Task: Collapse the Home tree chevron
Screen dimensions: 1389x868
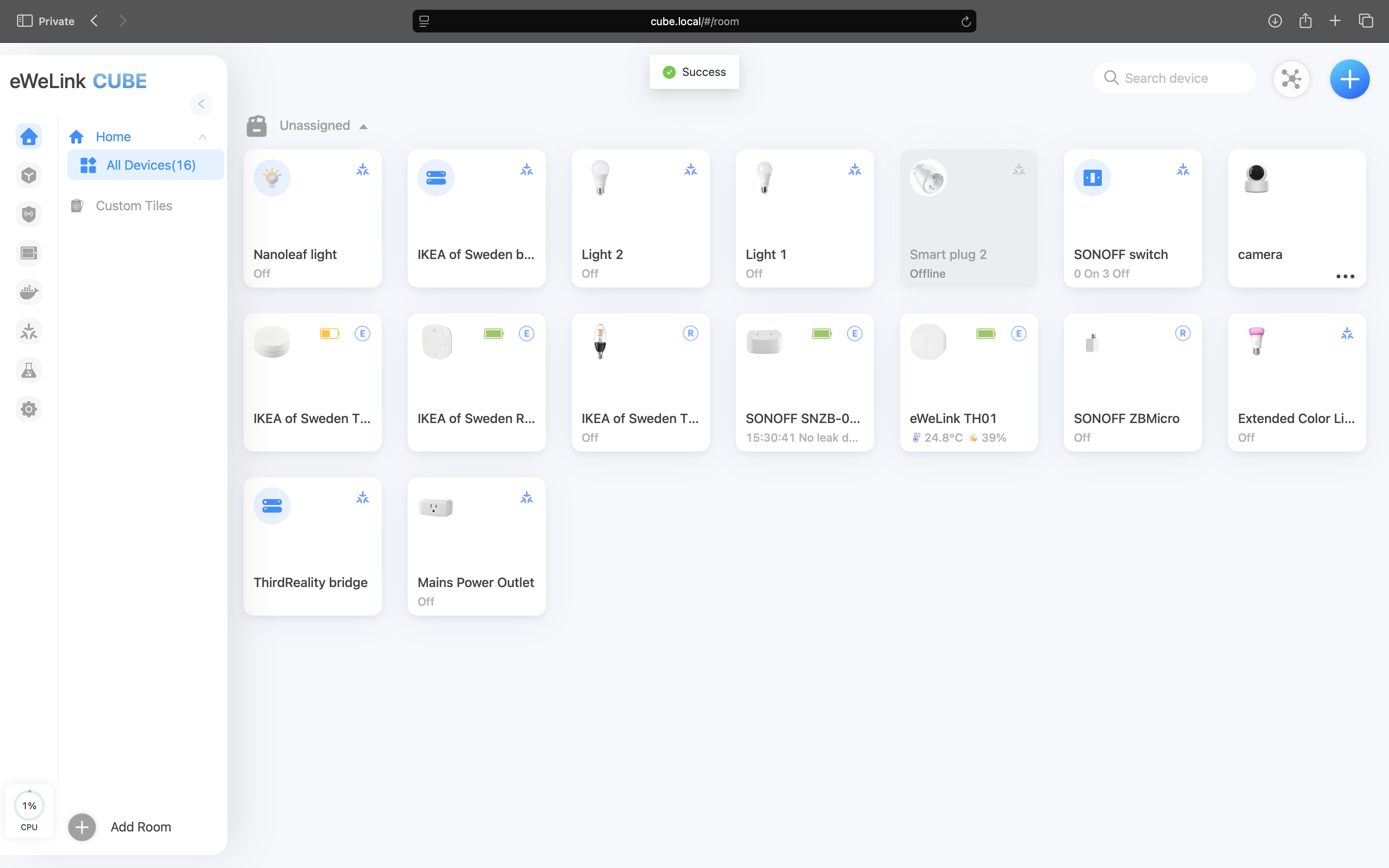Action: (202, 137)
